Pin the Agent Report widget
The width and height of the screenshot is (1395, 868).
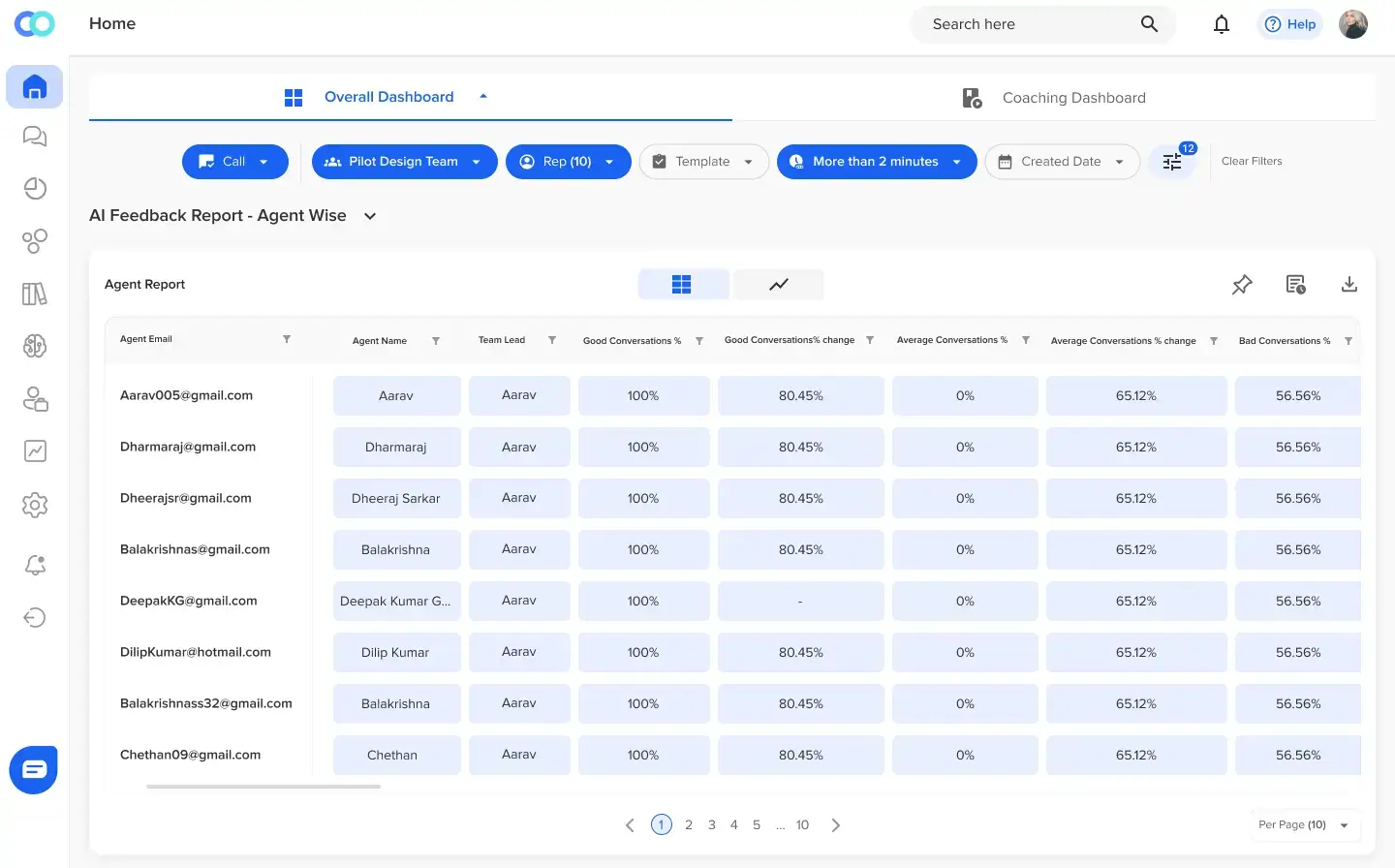1242,284
